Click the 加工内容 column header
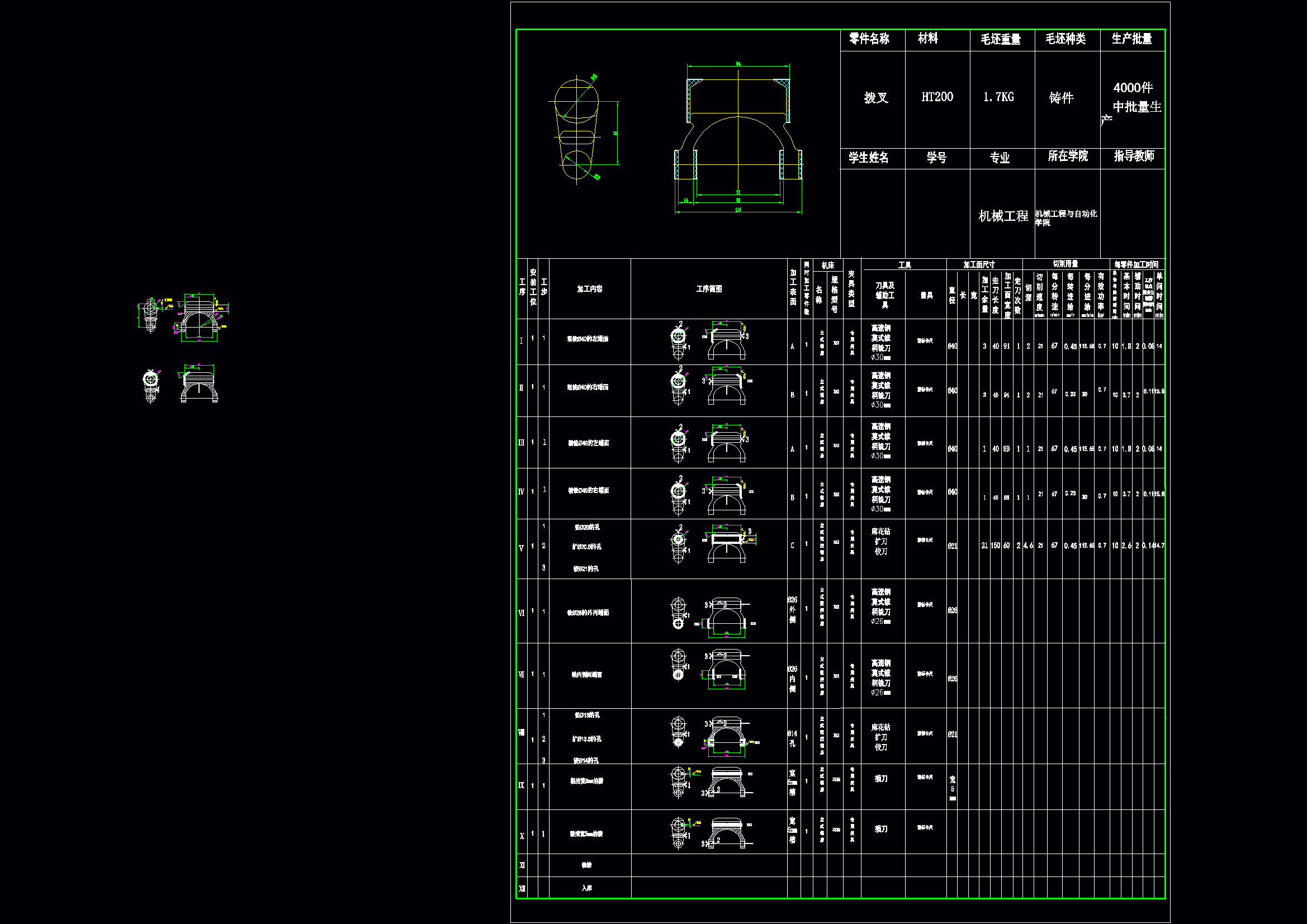1307x924 pixels. (x=589, y=289)
